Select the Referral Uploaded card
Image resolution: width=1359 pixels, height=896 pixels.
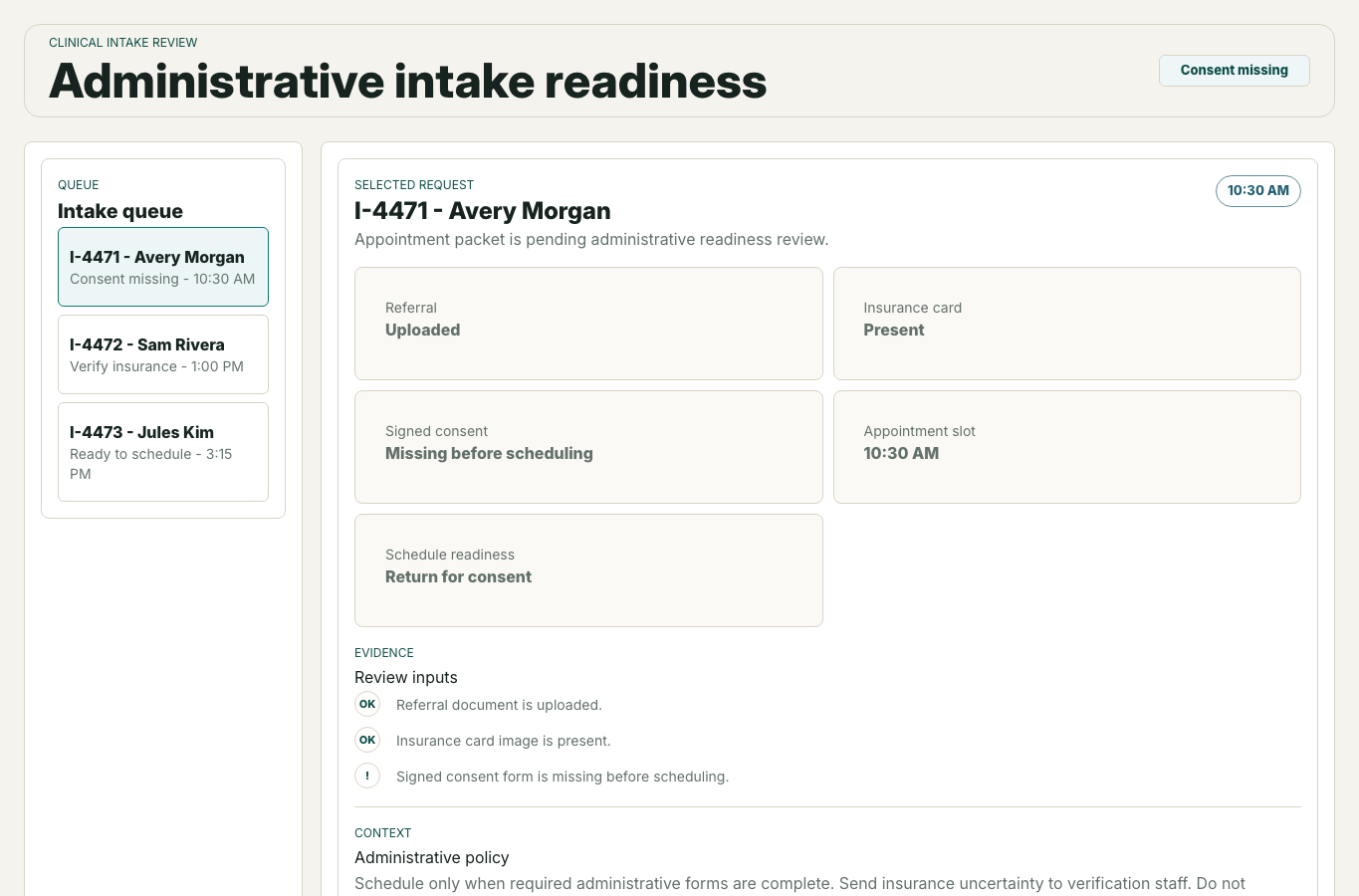588,324
